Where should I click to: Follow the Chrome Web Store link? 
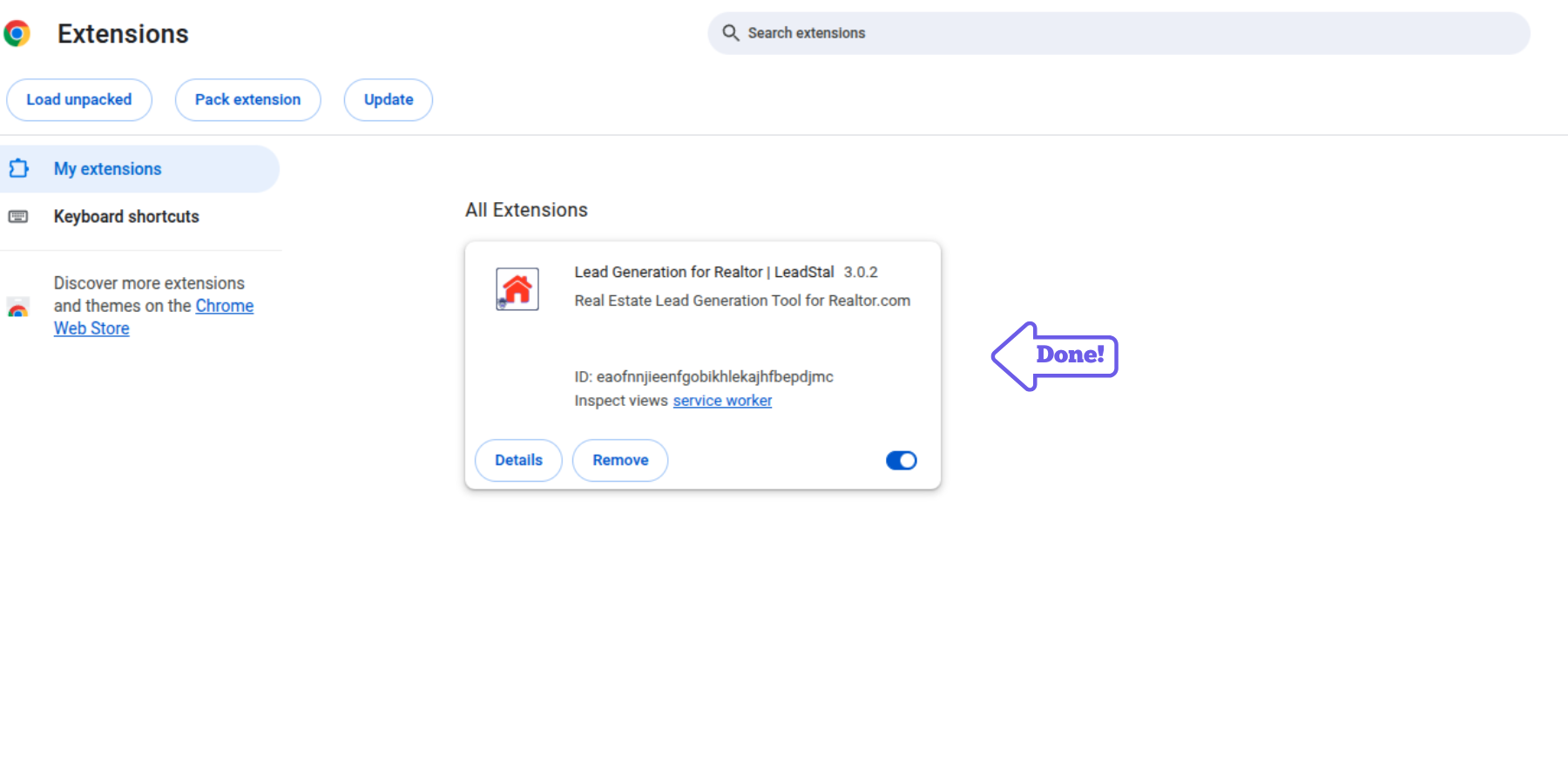click(225, 306)
